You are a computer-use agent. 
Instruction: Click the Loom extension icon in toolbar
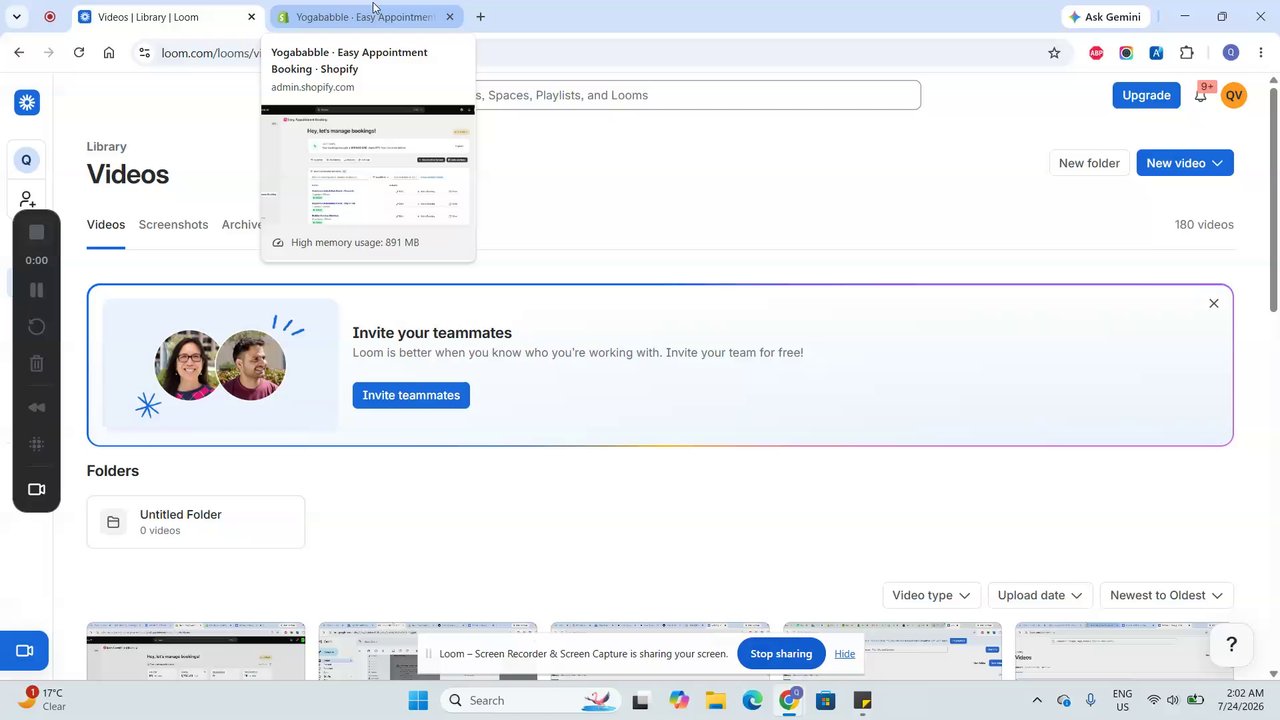click(1126, 53)
